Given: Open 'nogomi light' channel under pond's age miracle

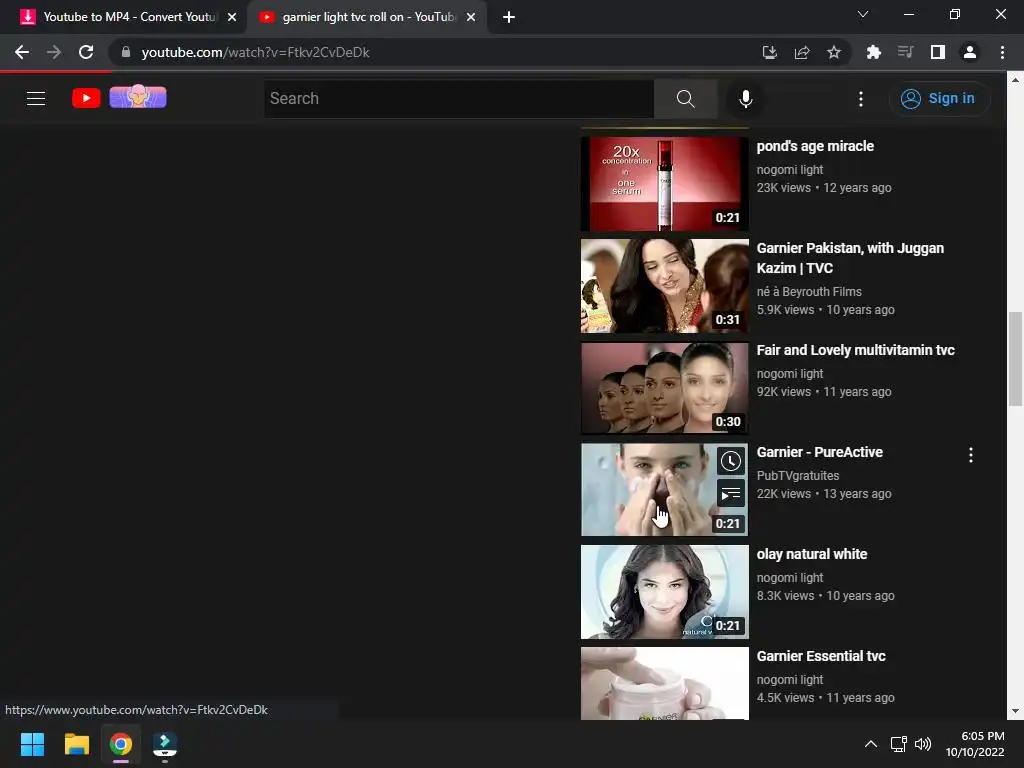Looking at the screenshot, I should (x=790, y=170).
